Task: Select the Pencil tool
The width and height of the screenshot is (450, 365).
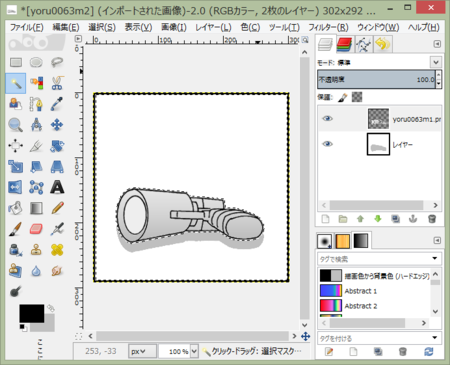Action: 57,208
